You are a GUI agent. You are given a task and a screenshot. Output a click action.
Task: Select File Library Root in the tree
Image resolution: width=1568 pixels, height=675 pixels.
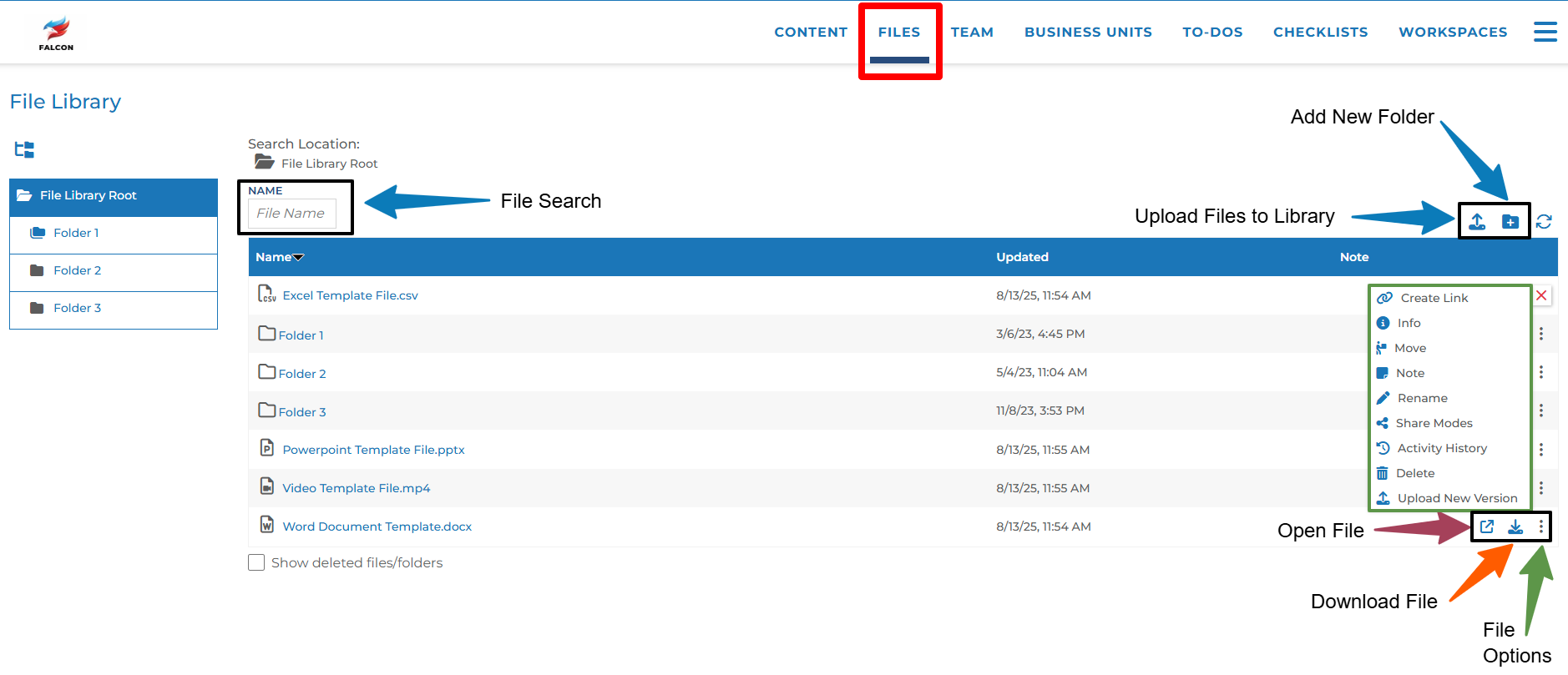click(114, 197)
